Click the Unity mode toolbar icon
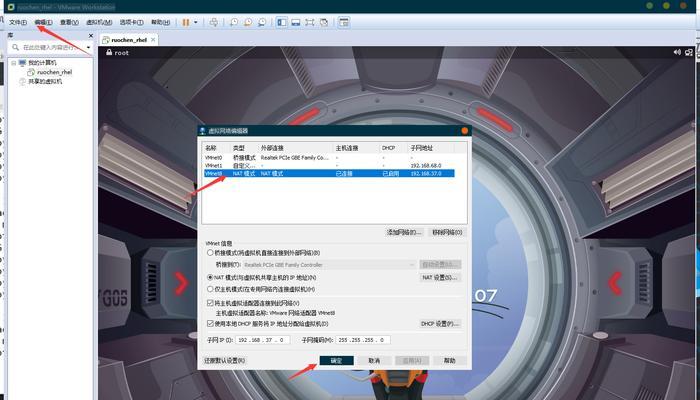Viewport: 700px width, 400px height. (x=324, y=22)
